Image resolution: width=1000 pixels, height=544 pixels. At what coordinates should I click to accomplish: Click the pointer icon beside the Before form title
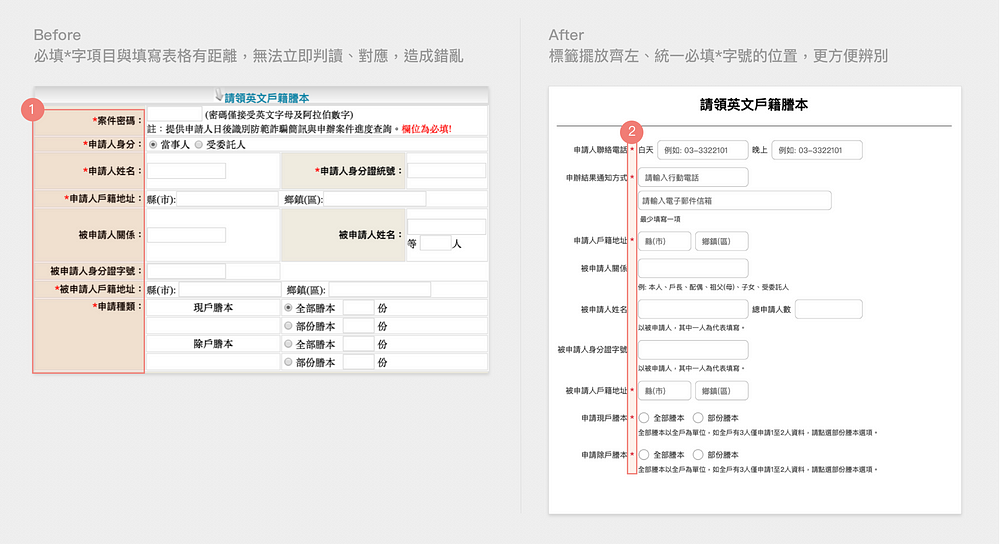(x=219, y=95)
